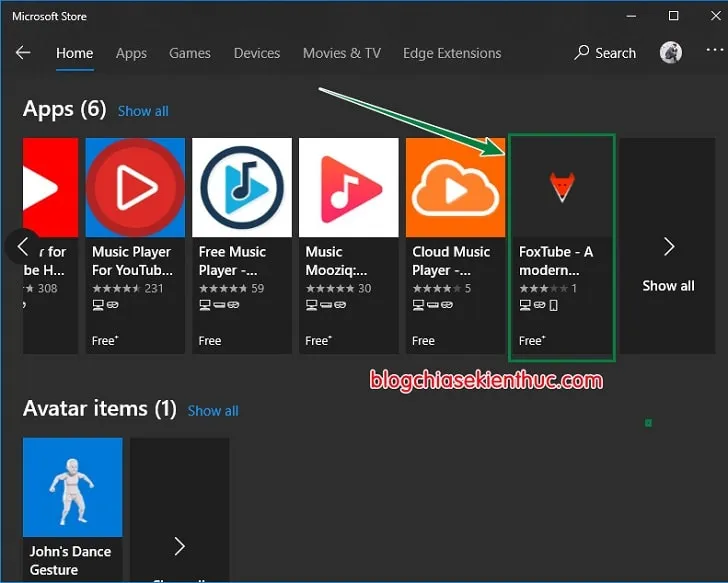Open the FoxTube fox app icon
The width and height of the screenshot is (728, 583).
[562, 188]
